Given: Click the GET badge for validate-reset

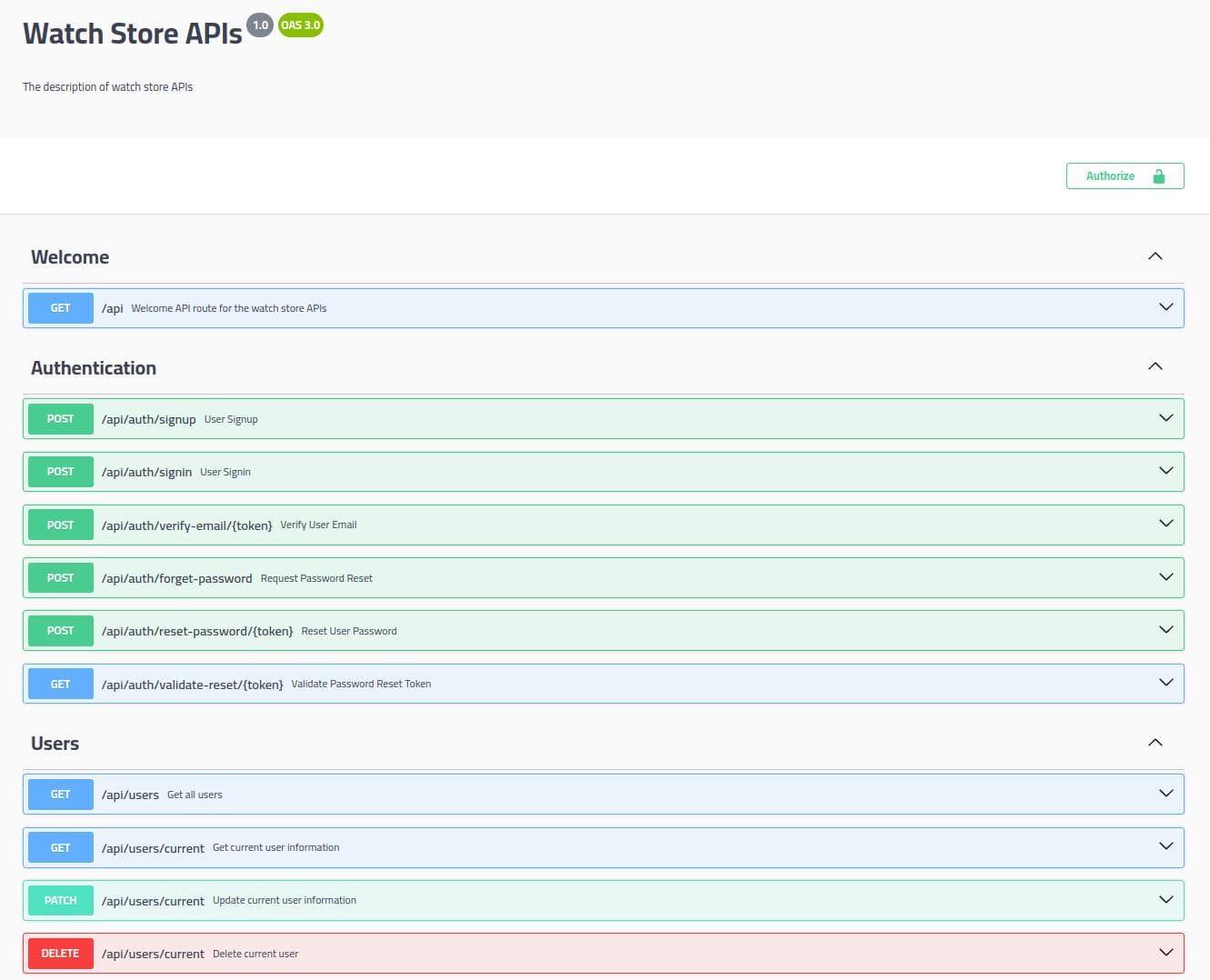Looking at the screenshot, I should click(x=61, y=684).
